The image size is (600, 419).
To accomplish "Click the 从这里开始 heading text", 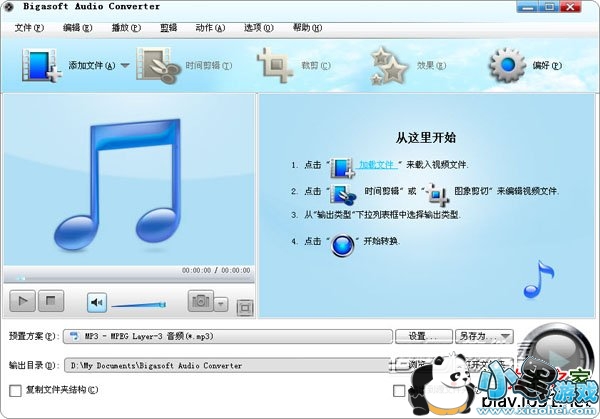I will [x=426, y=137].
